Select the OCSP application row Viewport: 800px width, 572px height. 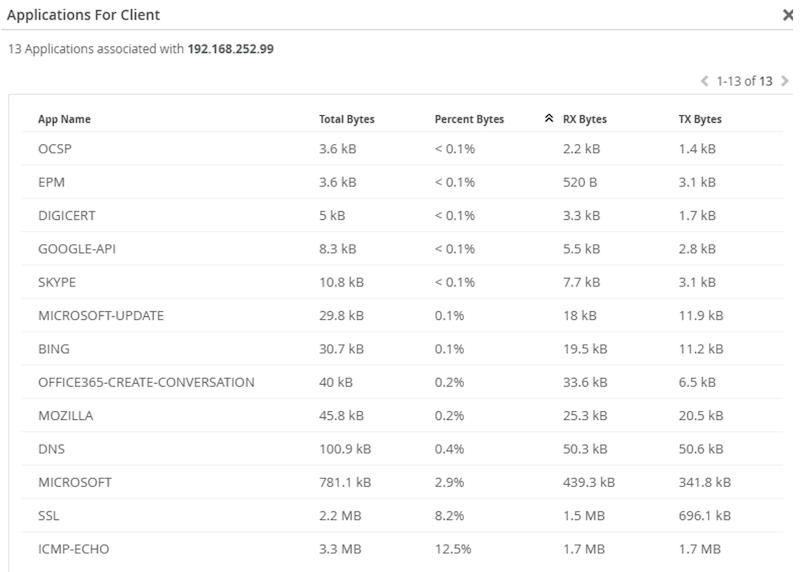402,149
